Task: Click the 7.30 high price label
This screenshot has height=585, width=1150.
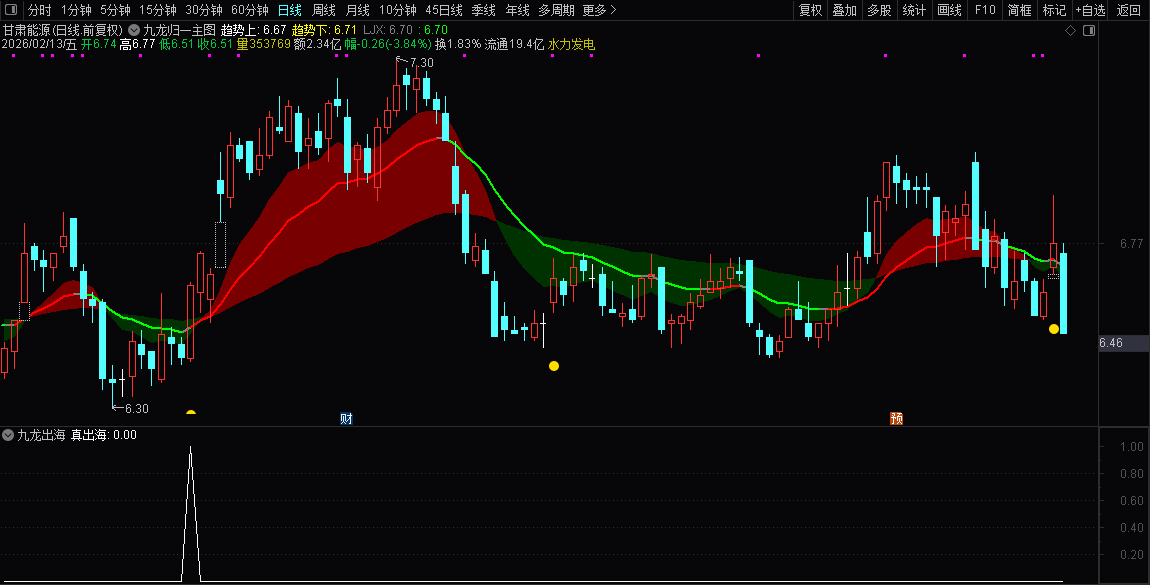Action: pos(421,63)
